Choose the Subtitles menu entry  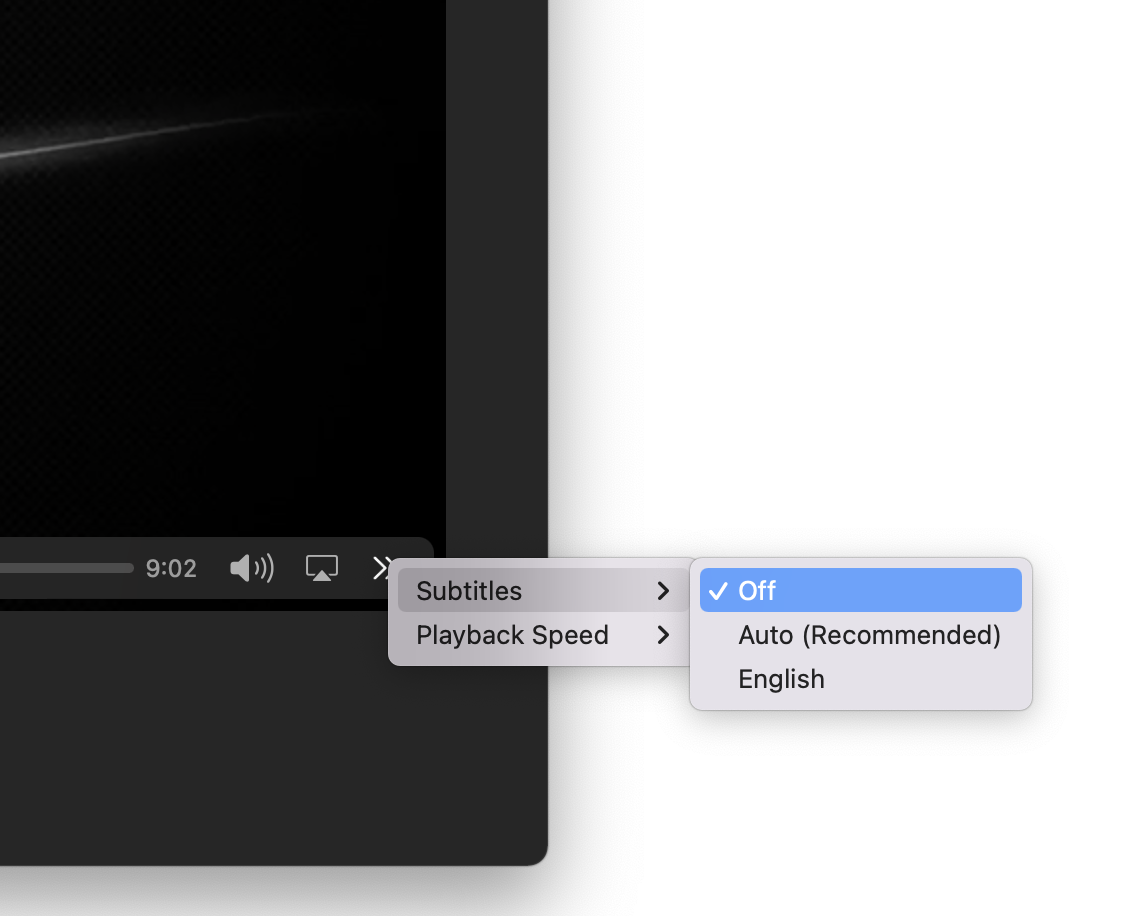(x=470, y=591)
